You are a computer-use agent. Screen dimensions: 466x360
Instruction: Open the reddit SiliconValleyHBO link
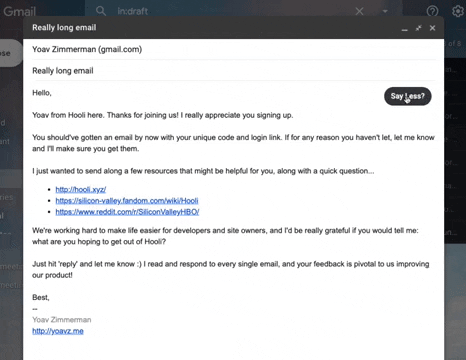click(x=127, y=212)
